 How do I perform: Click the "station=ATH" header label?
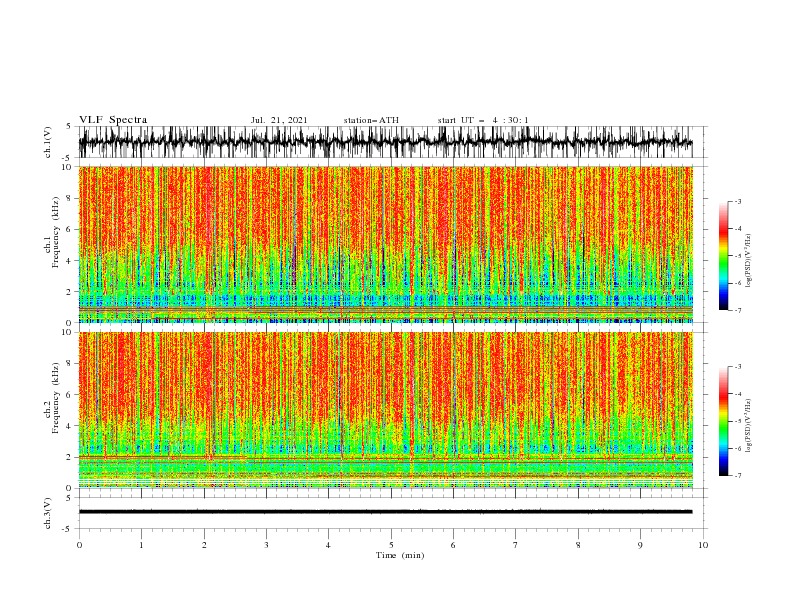click(371, 120)
